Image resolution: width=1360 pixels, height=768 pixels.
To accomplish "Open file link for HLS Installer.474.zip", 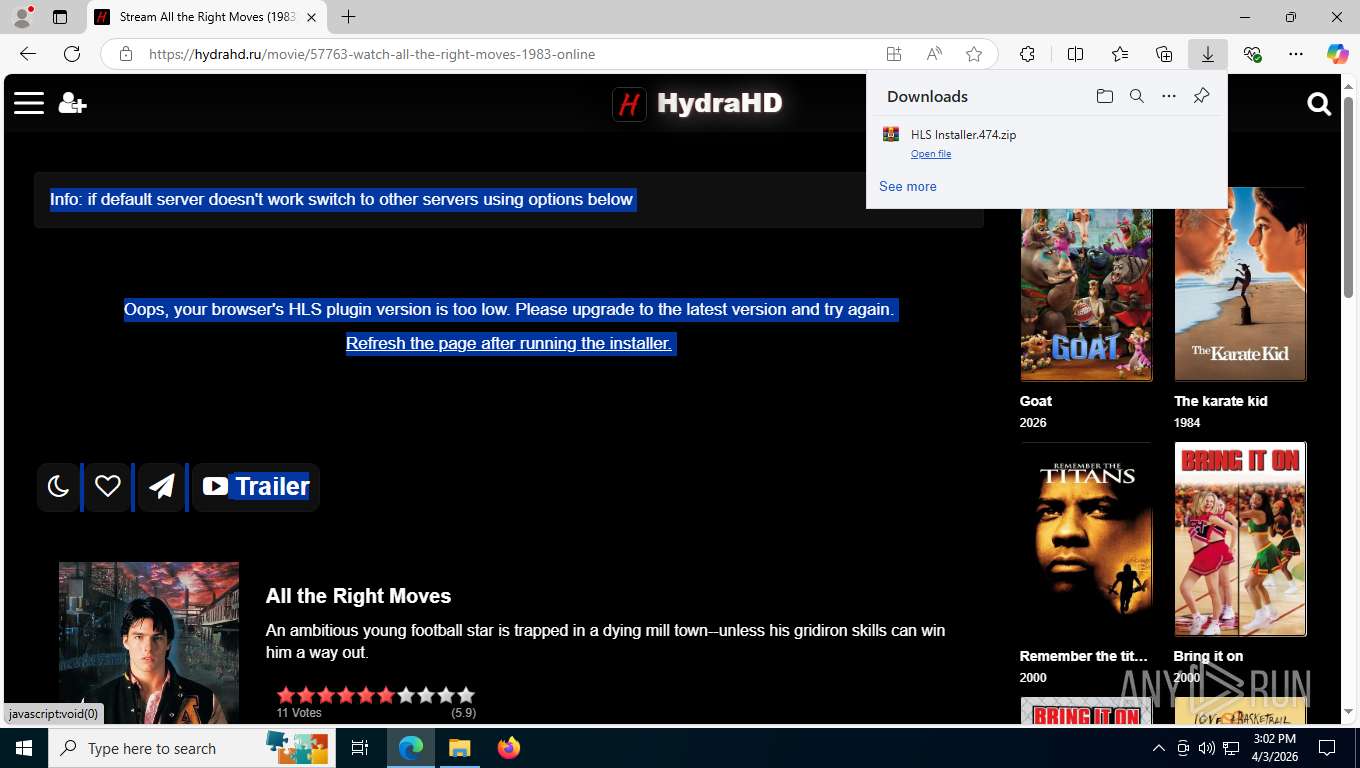I will point(931,154).
